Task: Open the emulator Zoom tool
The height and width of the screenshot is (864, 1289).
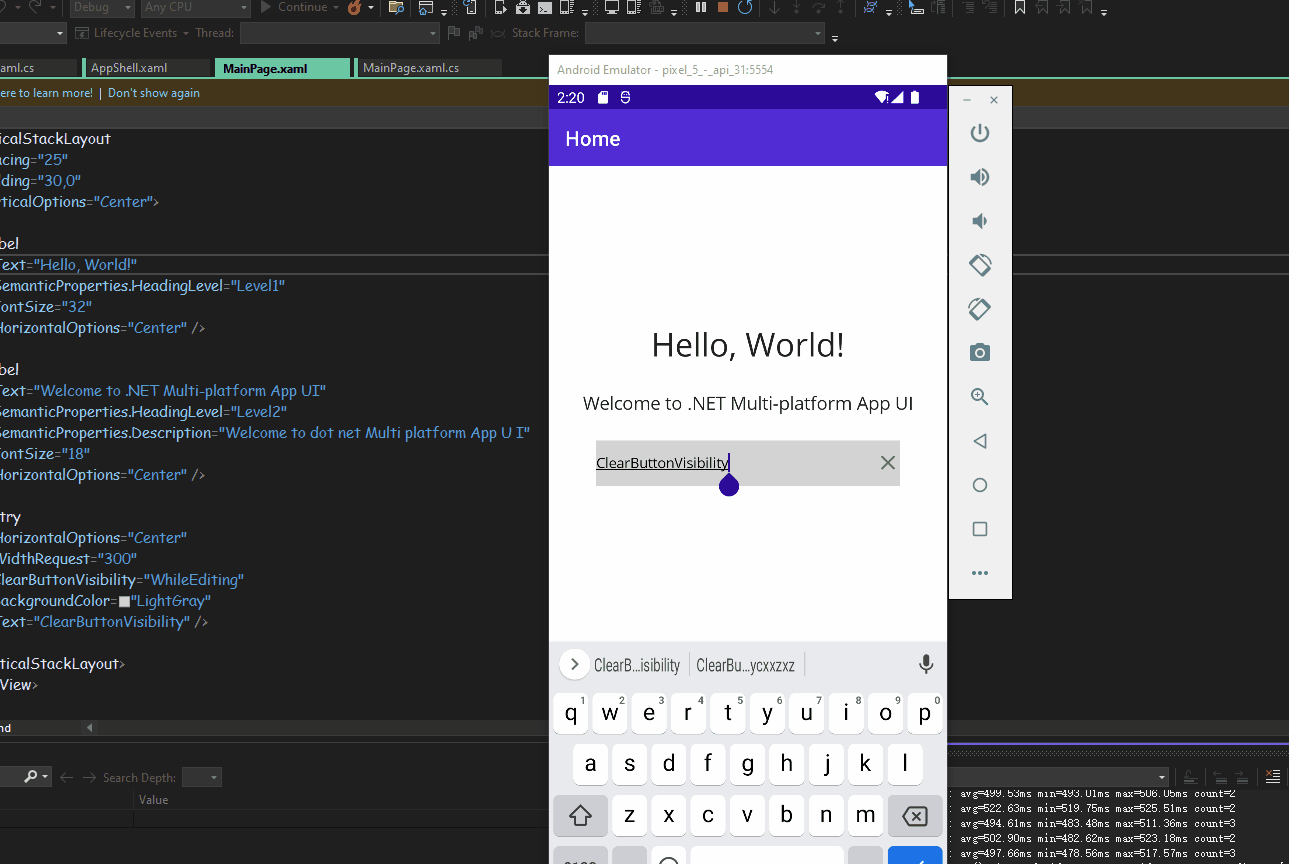Action: click(x=979, y=397)
